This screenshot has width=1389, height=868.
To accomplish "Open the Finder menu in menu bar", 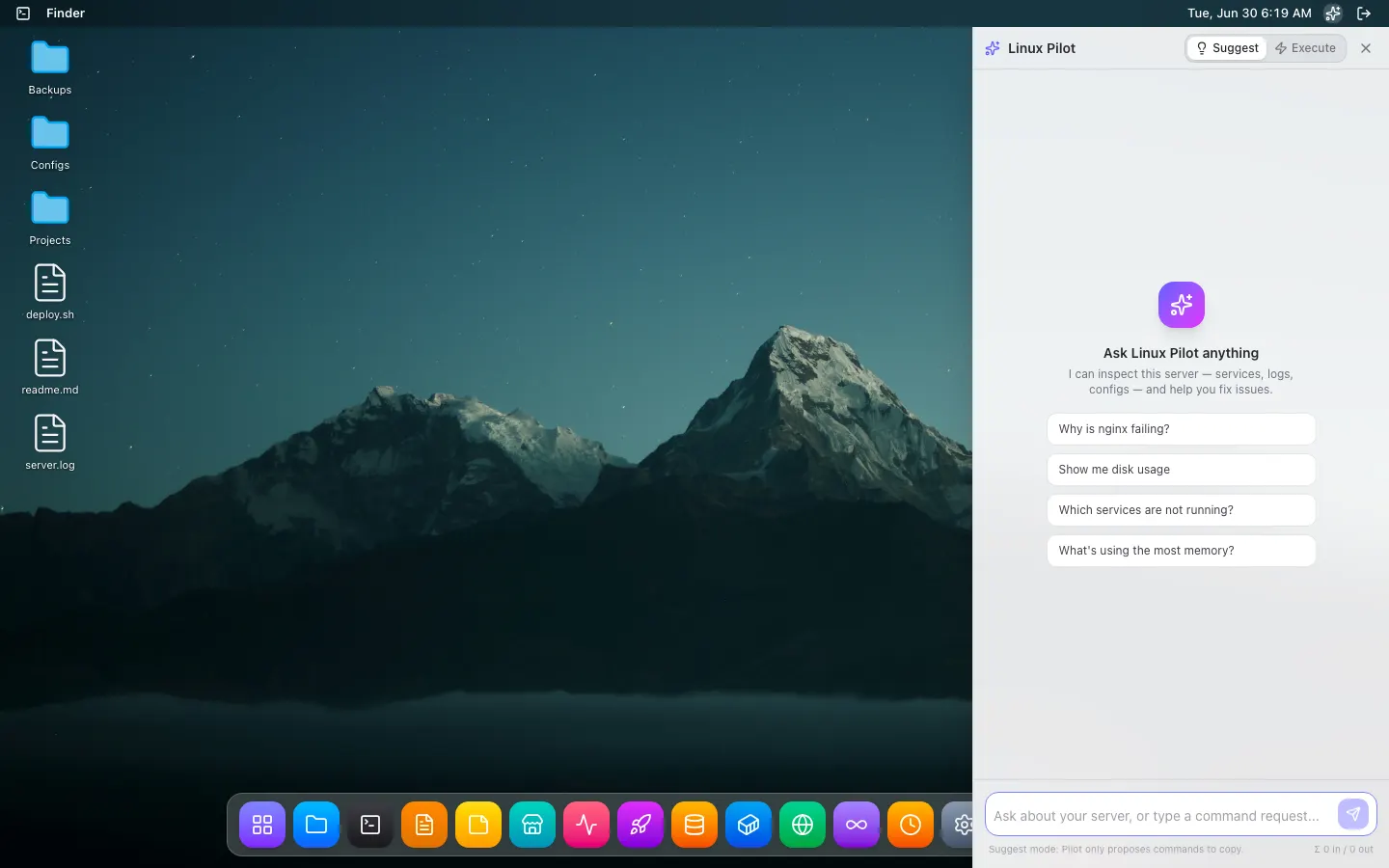I will (66, 14).
